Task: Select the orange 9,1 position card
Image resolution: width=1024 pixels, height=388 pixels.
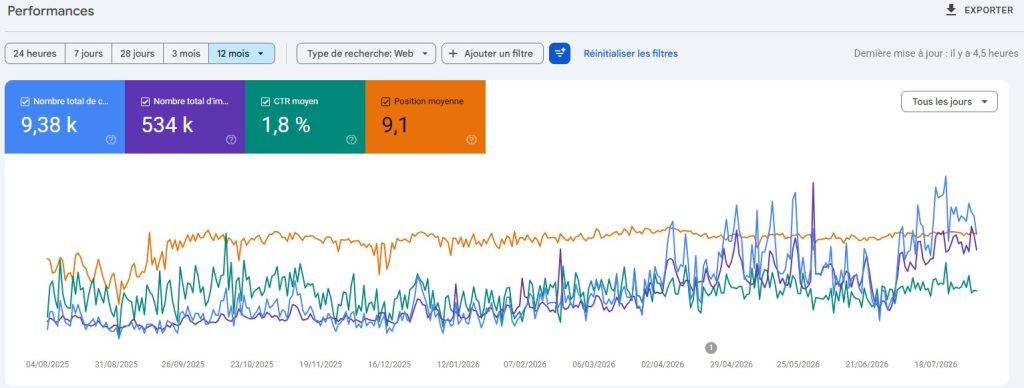Action: click(425, 117)
